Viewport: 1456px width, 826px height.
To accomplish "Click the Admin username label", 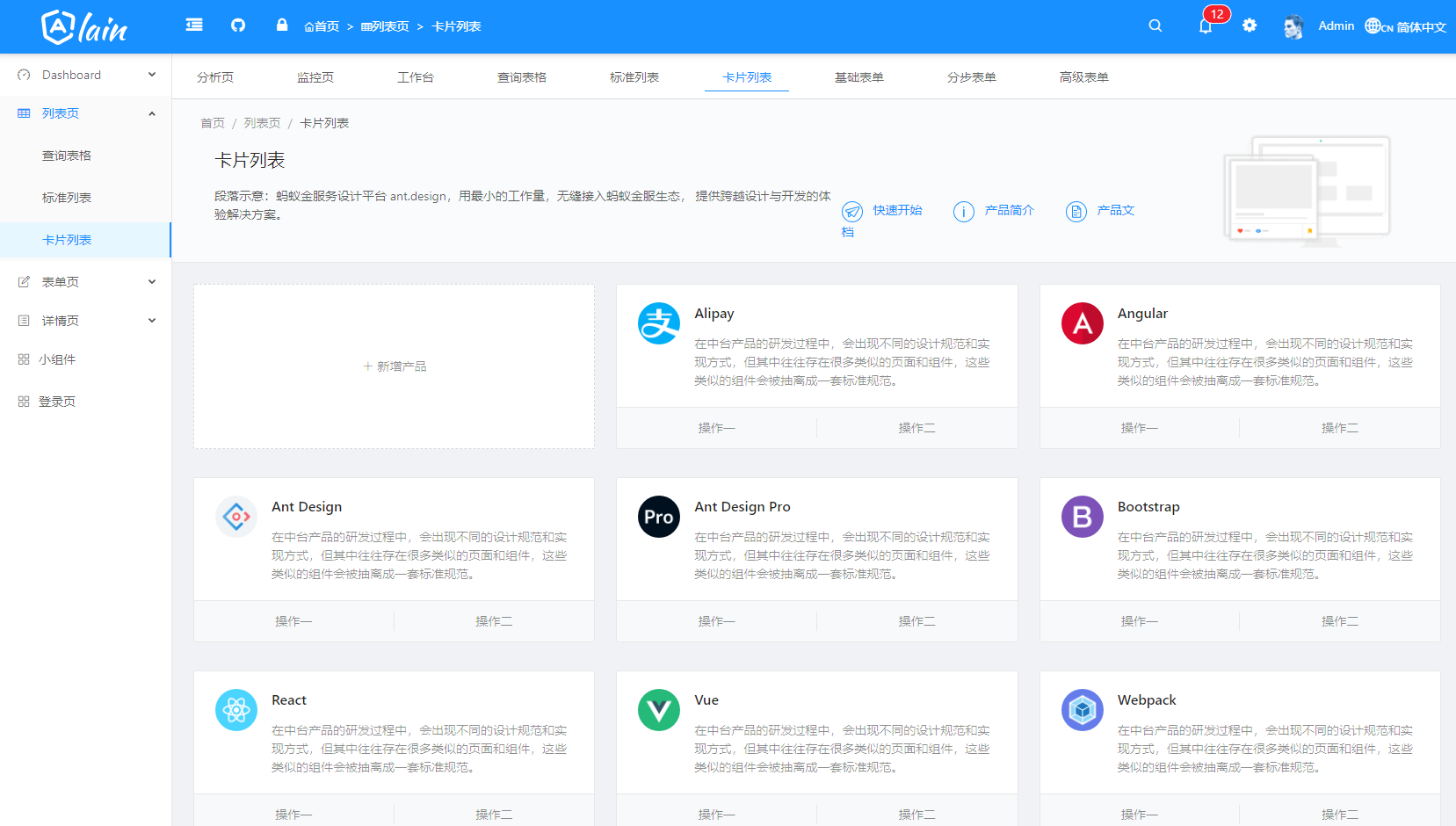I will 1336,25.
